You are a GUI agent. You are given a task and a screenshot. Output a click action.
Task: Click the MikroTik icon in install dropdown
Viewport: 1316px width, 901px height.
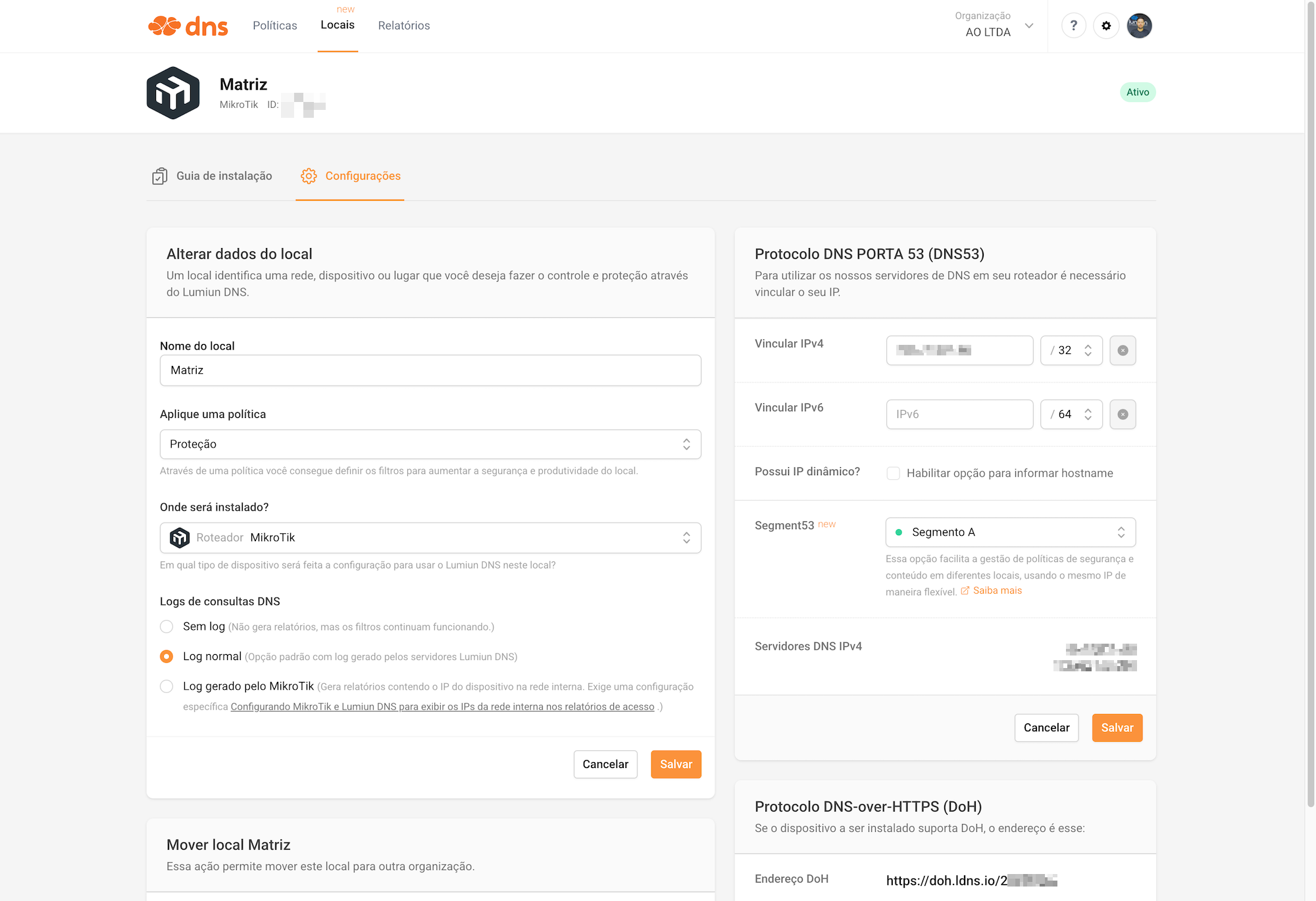(x=180, y=538)
